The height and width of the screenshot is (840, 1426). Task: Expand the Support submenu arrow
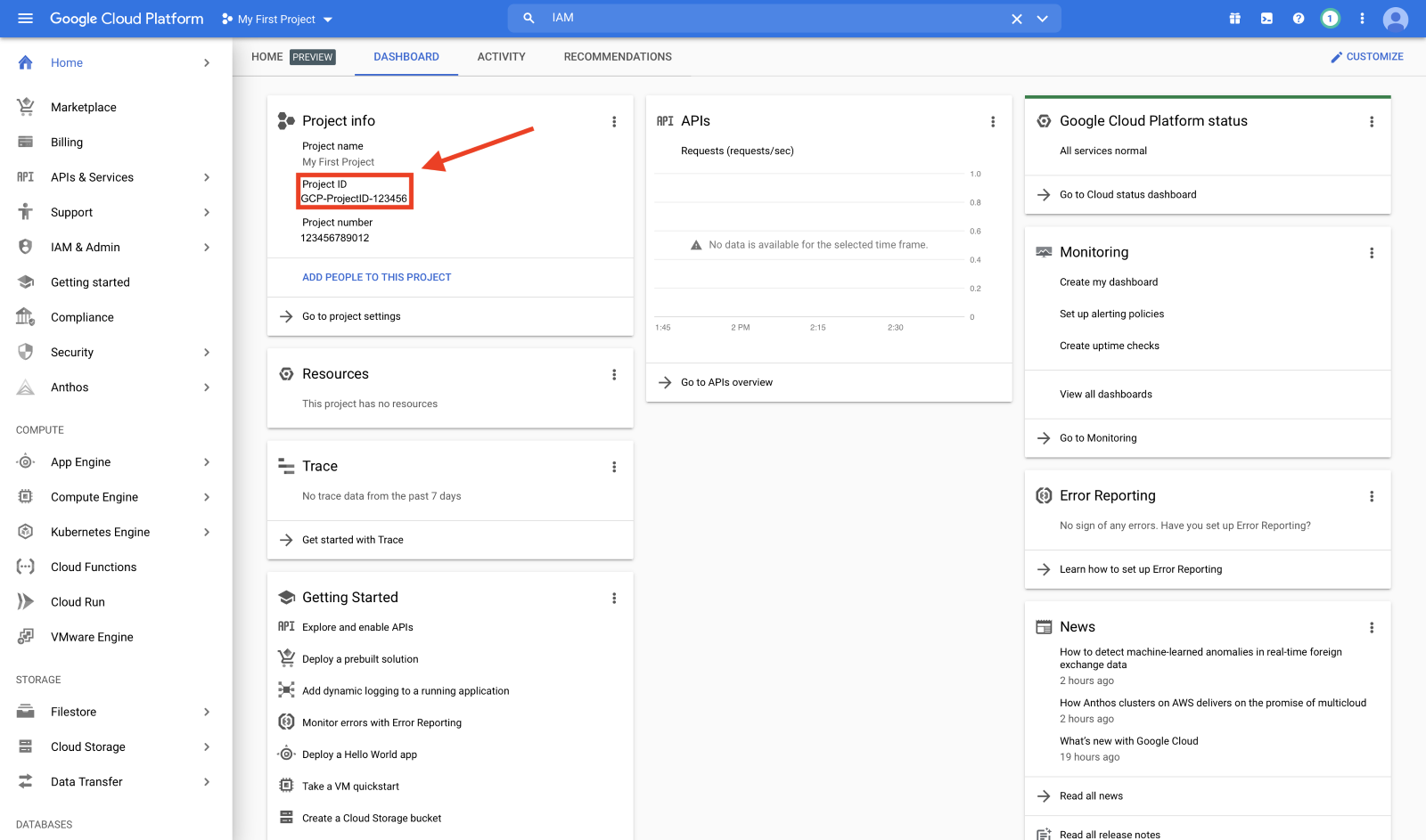[207, 212]
